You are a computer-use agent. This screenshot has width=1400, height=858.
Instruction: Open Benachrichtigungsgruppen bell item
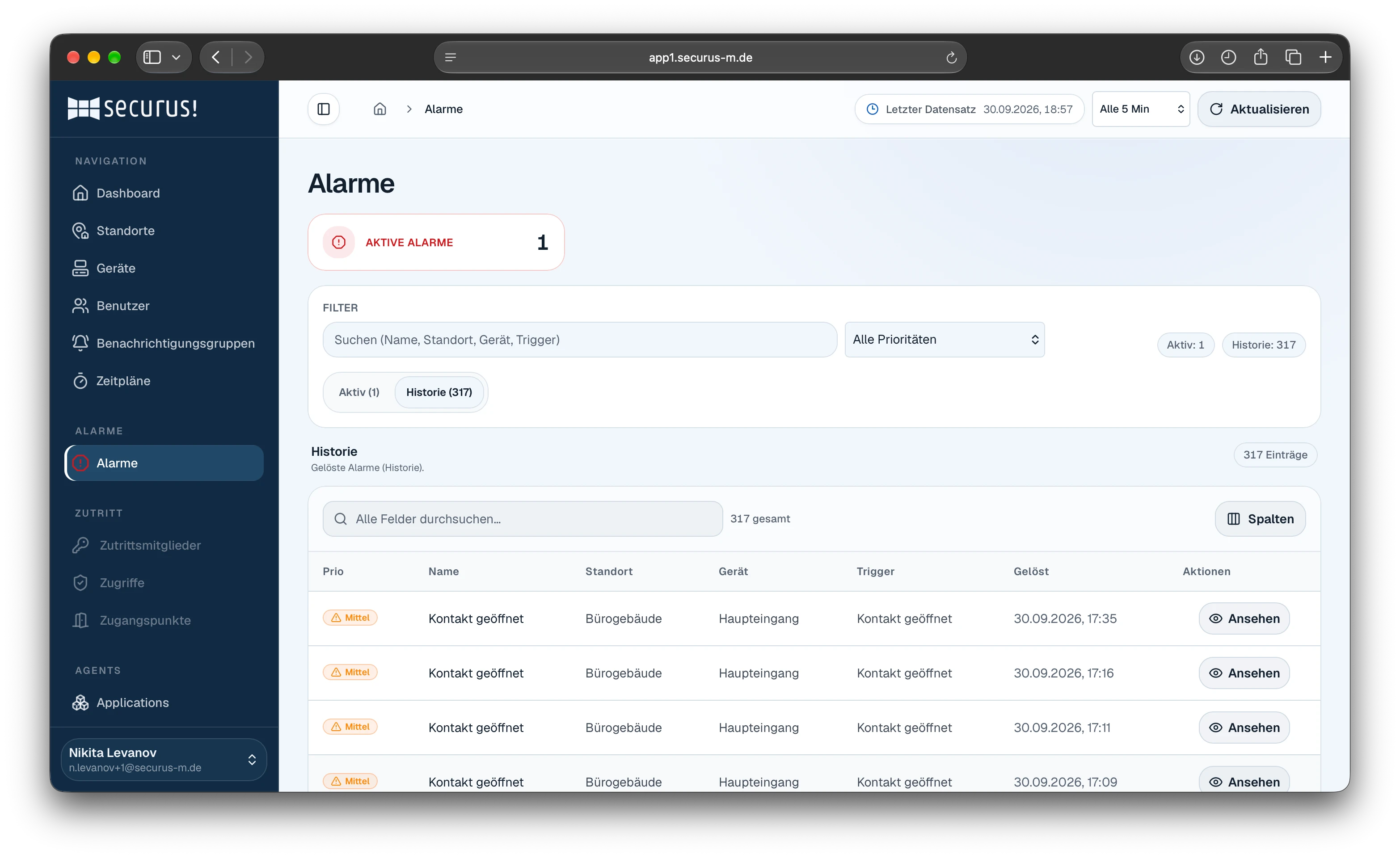click(x=164, y=343)
